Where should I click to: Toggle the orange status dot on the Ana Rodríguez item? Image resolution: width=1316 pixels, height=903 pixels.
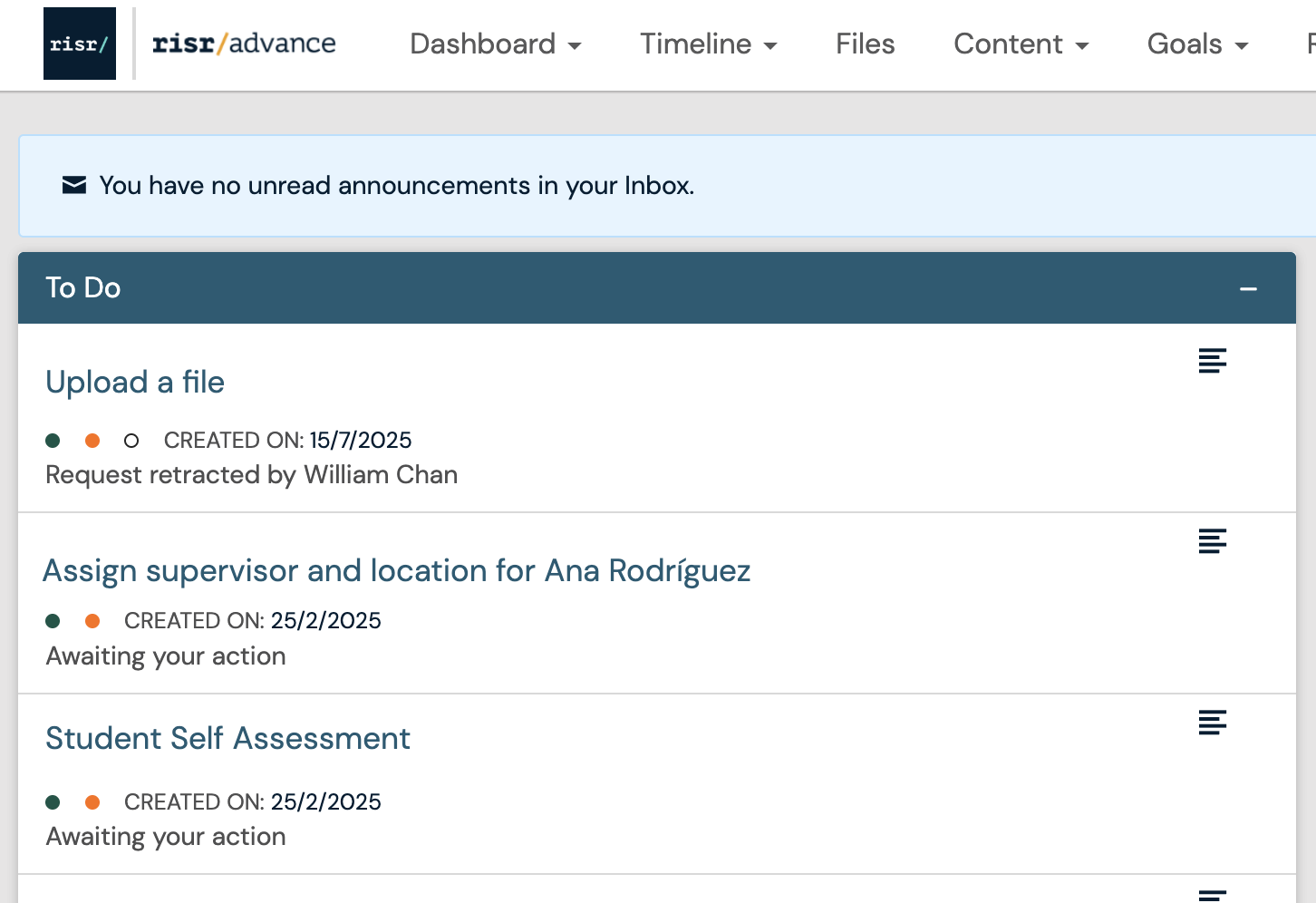tap(92, 620)
